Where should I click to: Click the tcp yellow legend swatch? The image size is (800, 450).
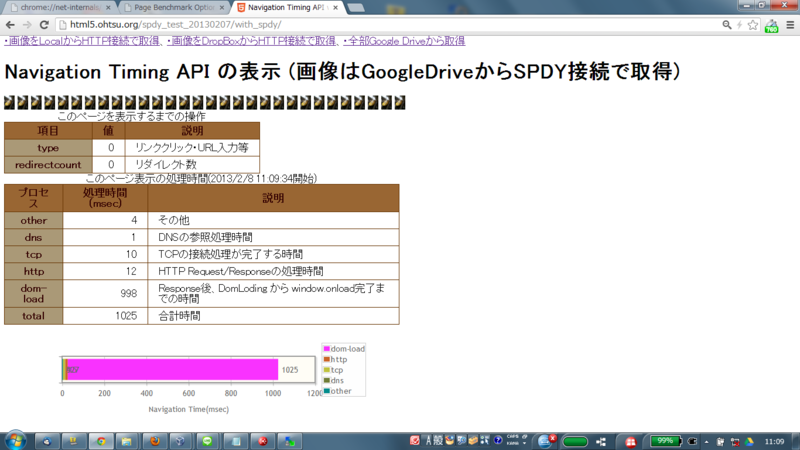pyautogui.click(x=327, y=370)
